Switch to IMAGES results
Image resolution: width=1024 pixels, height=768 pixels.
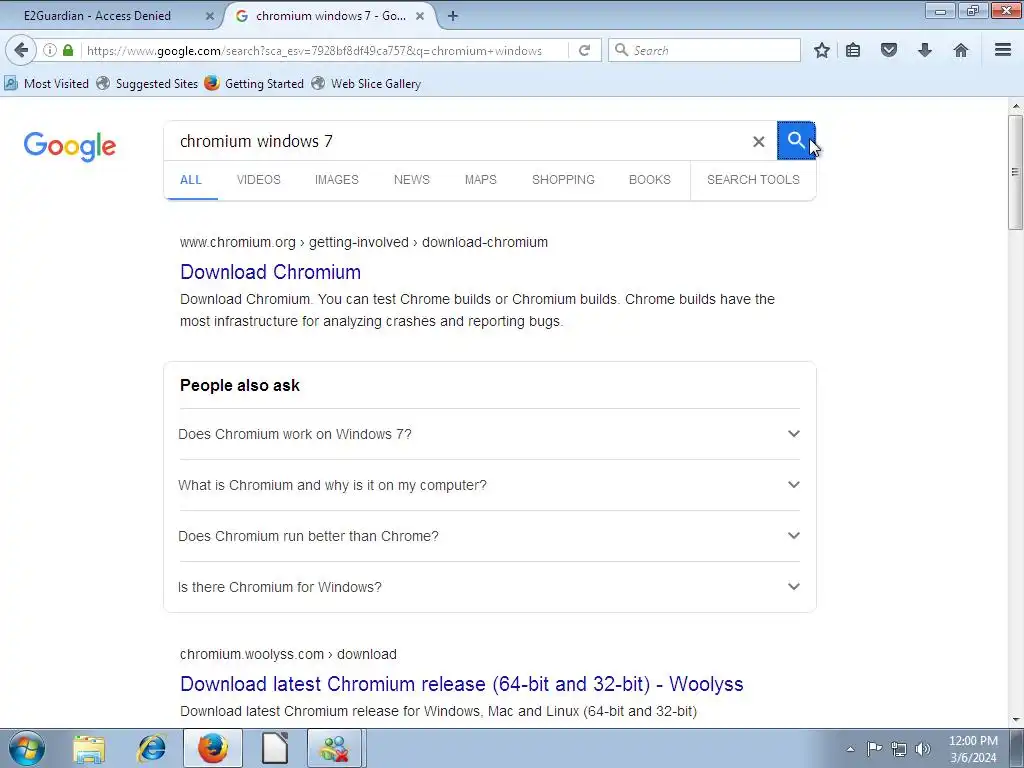coord(337,180)
